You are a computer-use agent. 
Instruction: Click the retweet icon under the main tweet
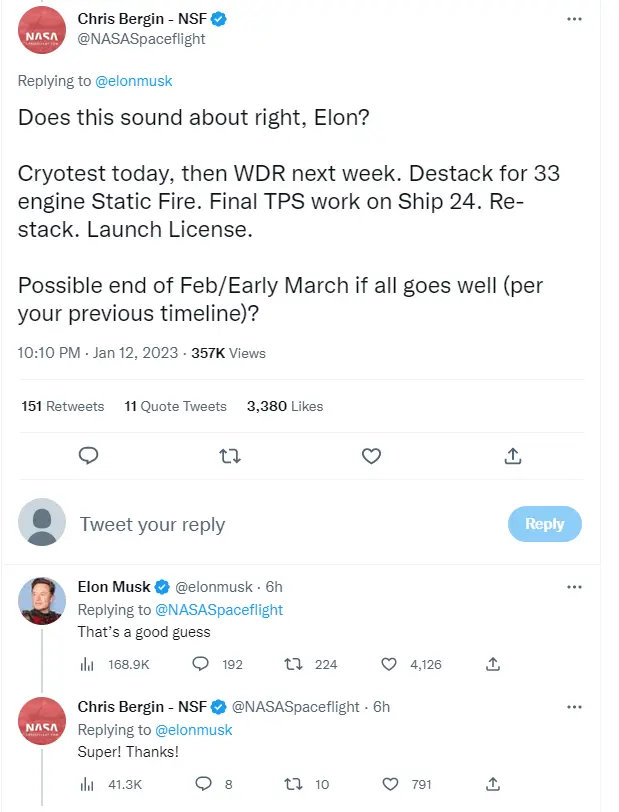pos(230,456)
